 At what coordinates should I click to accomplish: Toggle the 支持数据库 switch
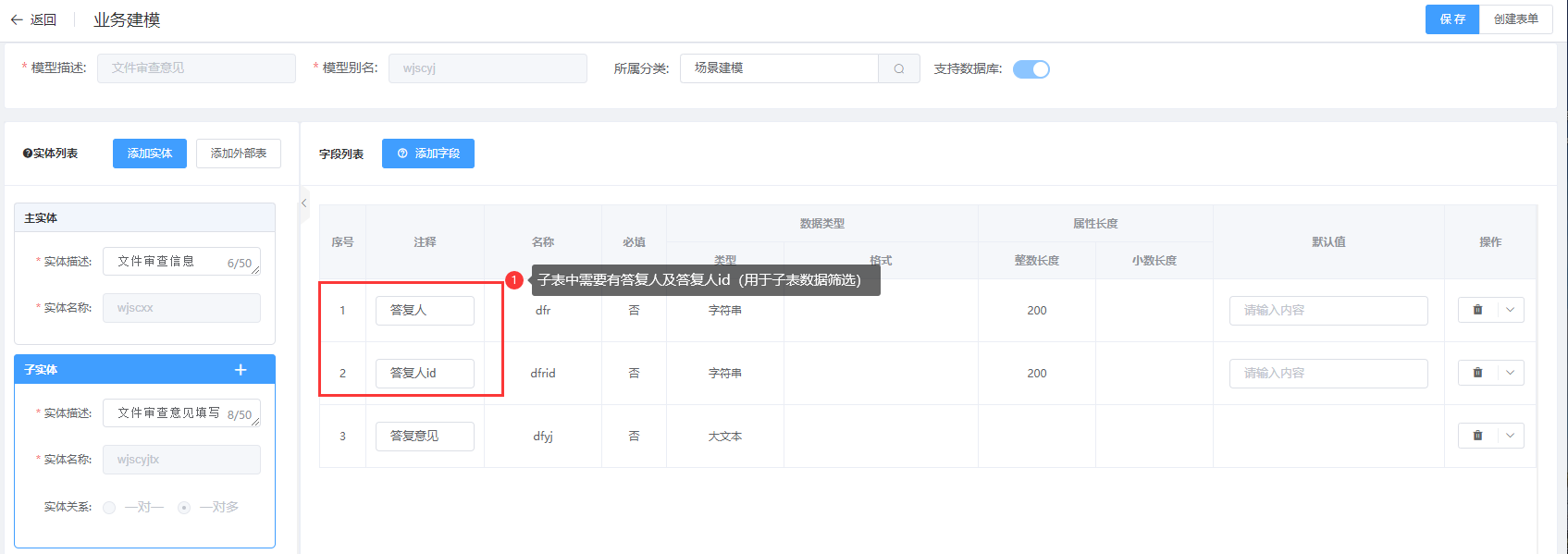click(1031, 69)
